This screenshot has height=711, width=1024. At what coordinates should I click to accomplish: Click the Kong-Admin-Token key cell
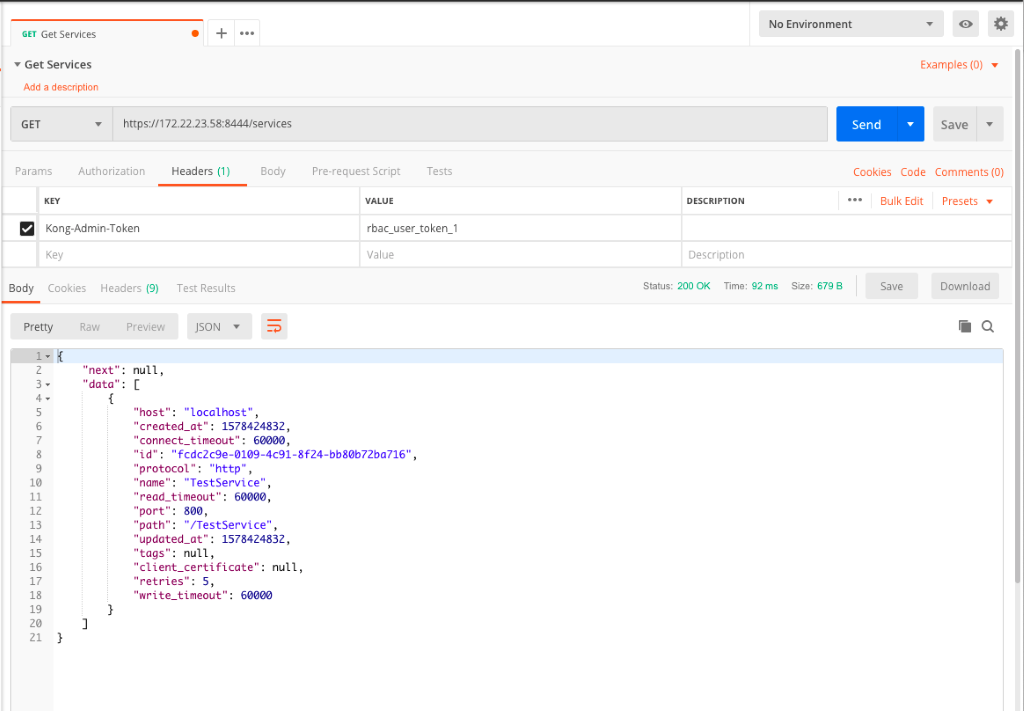pyautogui.click(x=200, y=229)
